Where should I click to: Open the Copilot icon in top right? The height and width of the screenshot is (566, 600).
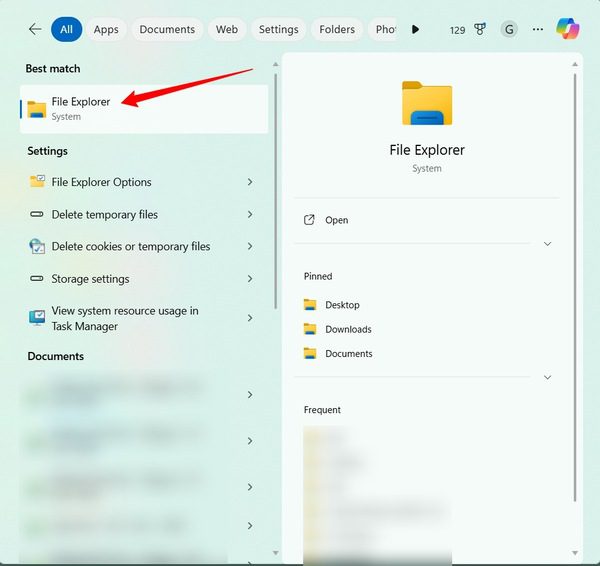(568, 29)
